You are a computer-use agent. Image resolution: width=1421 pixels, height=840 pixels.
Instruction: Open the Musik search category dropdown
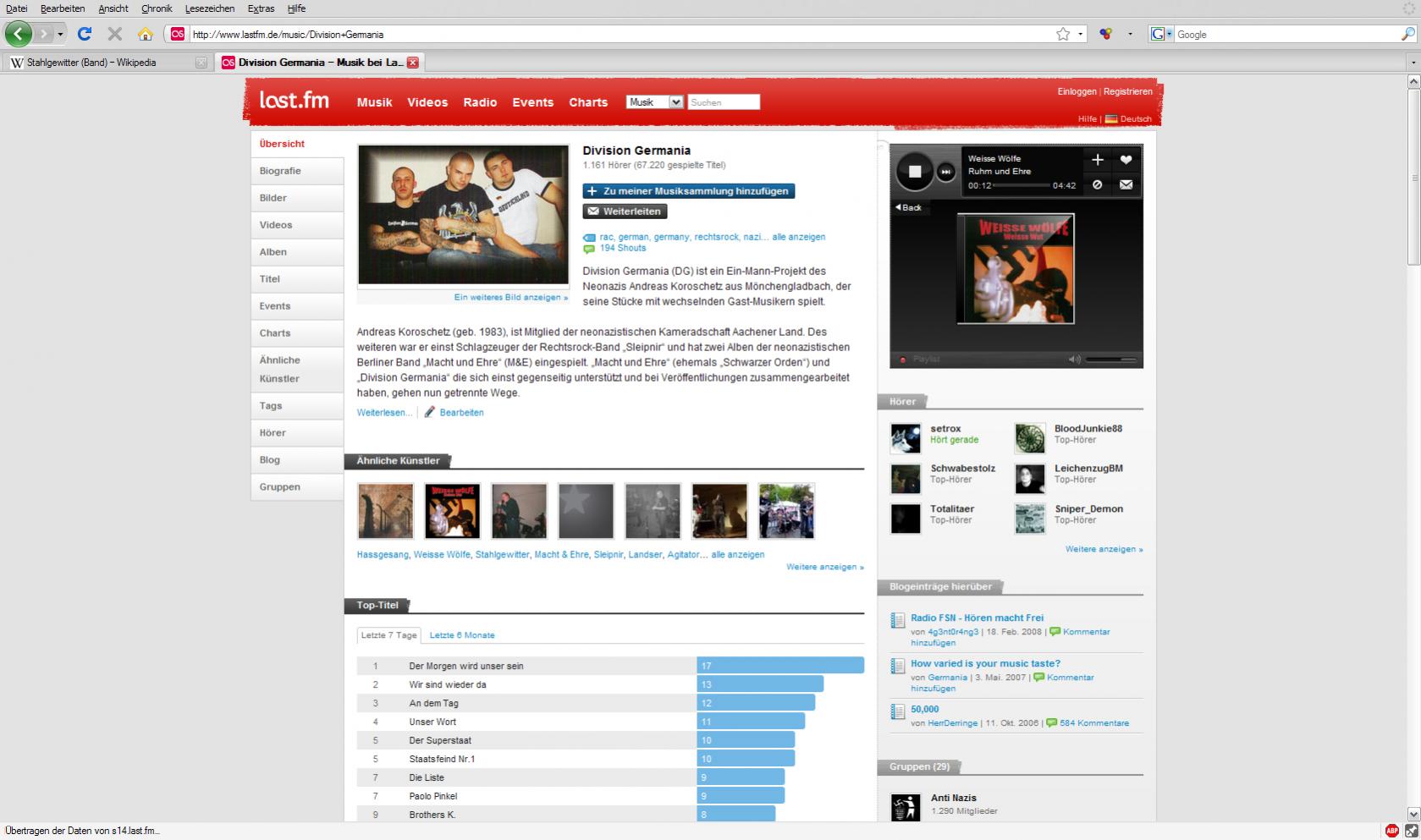coord(654,102)
